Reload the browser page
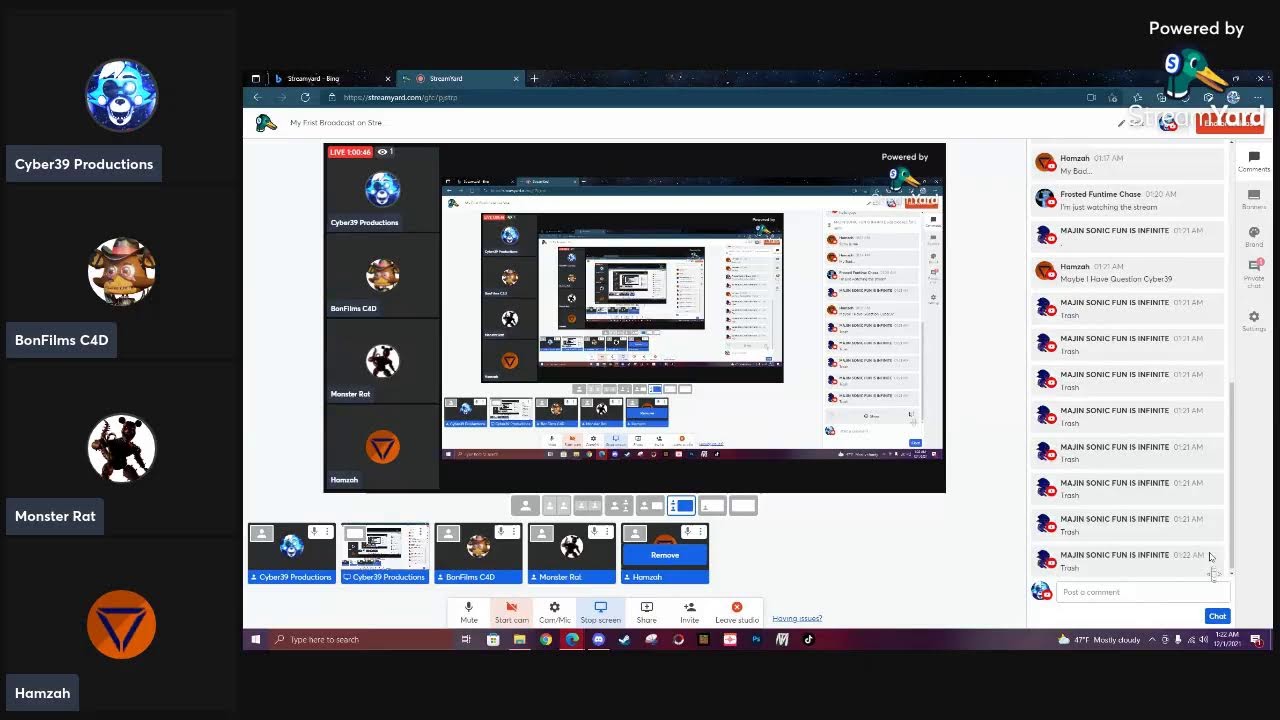 point(305,97)
